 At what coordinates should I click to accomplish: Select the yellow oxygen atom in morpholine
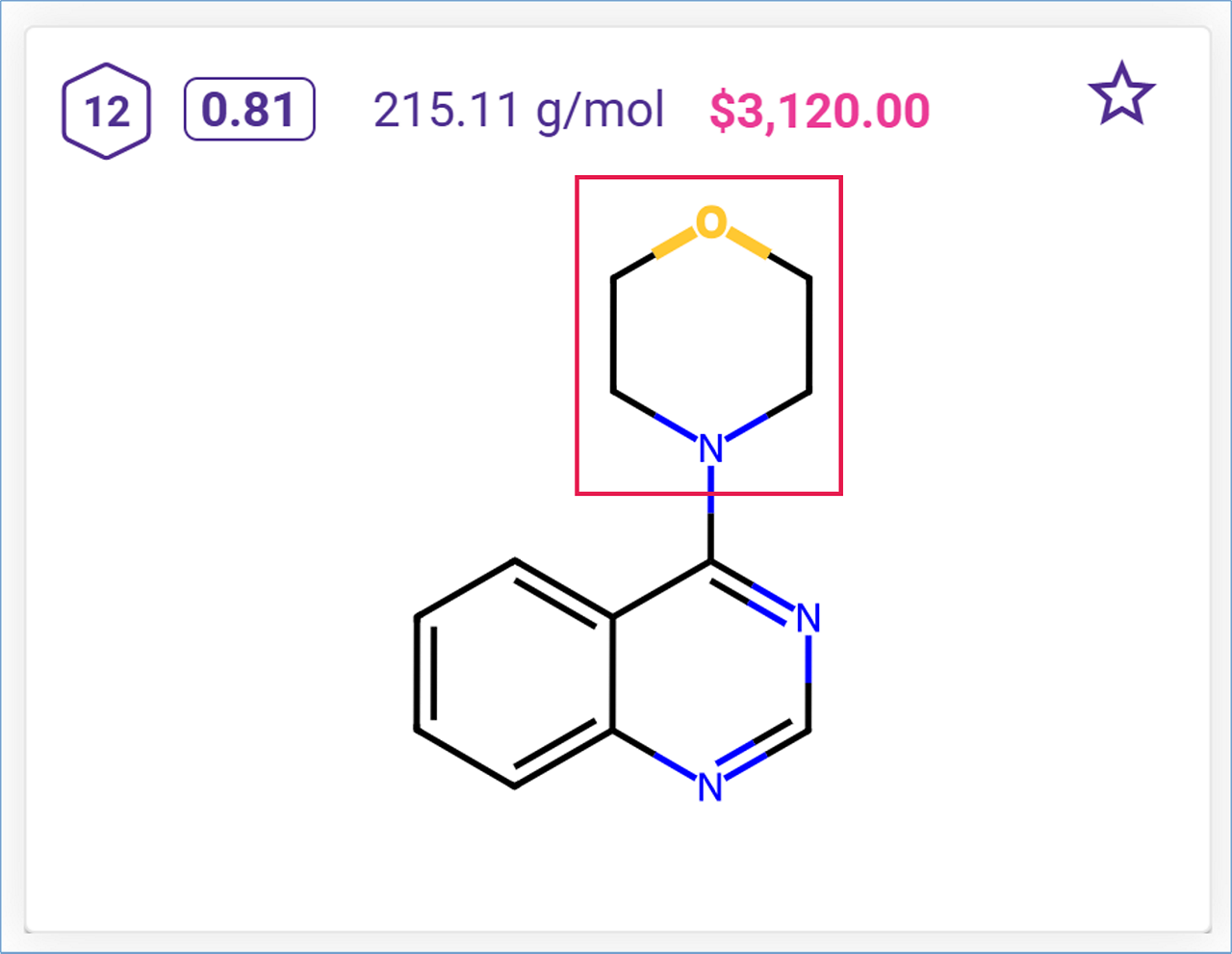710,222
